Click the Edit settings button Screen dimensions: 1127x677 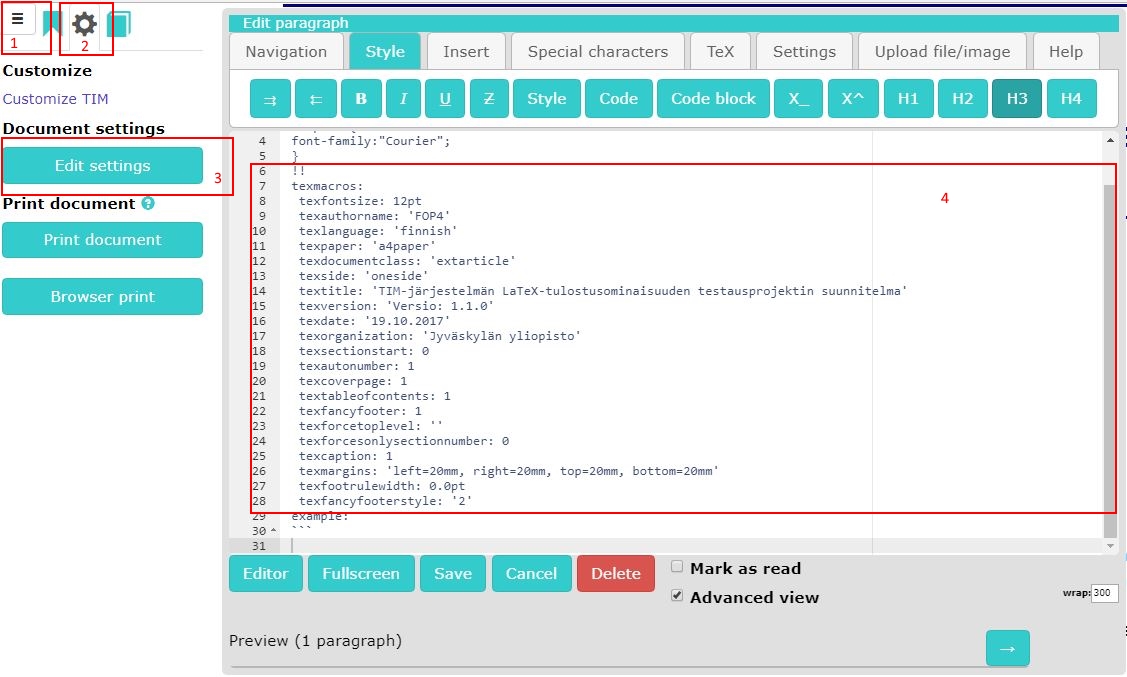point(103,165)
